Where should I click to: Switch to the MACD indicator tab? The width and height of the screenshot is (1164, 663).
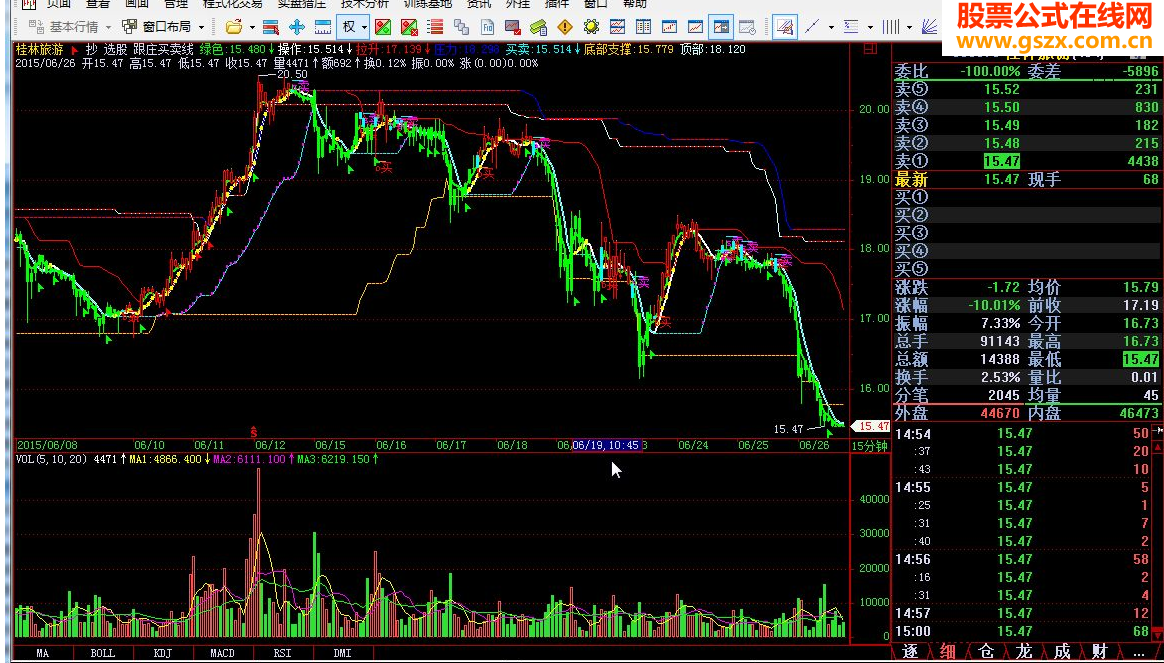pyautogui.click(x=222, y=653)
